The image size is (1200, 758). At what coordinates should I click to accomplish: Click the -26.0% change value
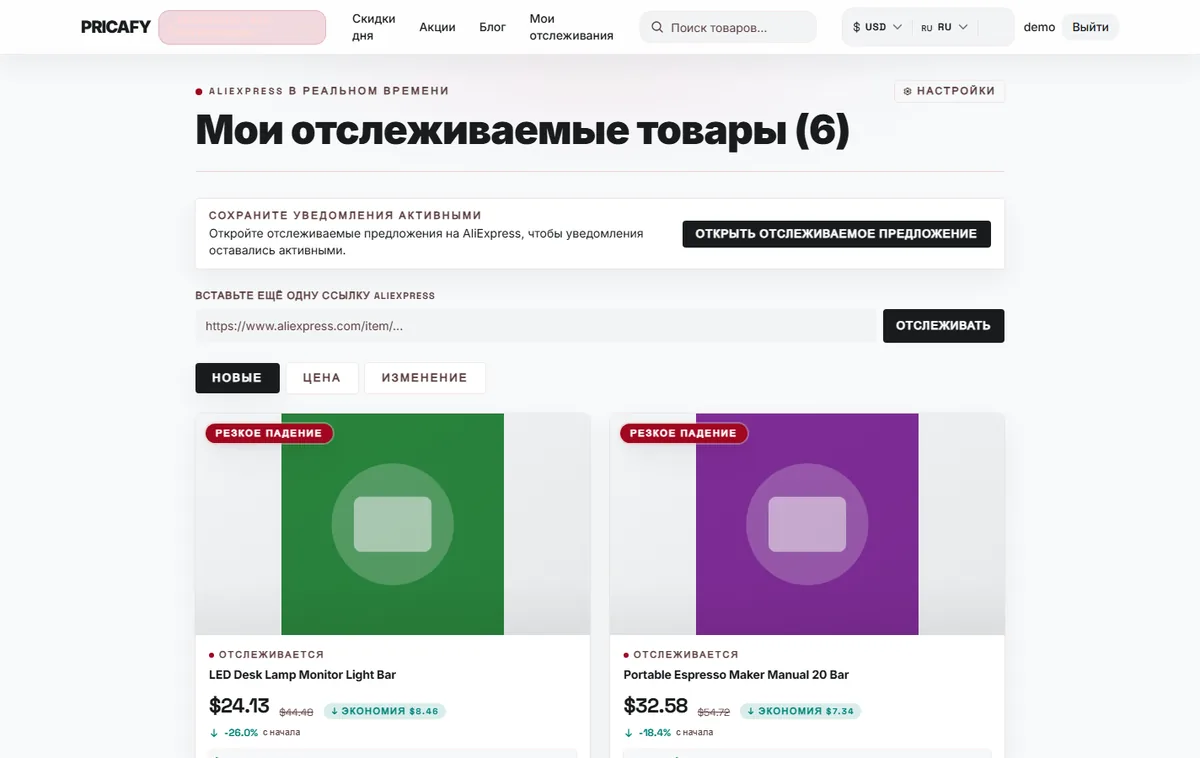[x=241, y=732]
